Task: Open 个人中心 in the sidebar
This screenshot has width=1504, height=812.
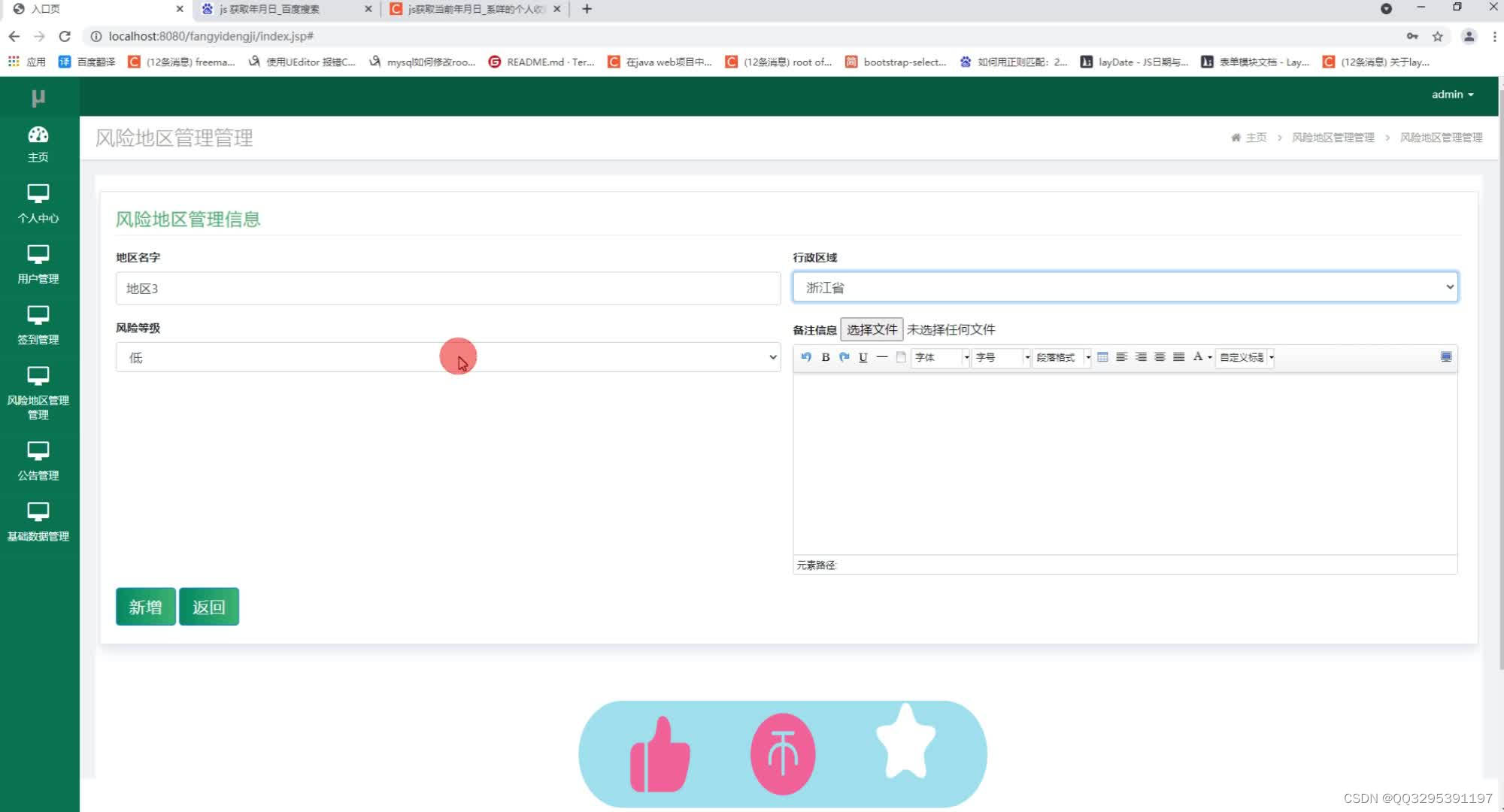Action: coord(38,204)
